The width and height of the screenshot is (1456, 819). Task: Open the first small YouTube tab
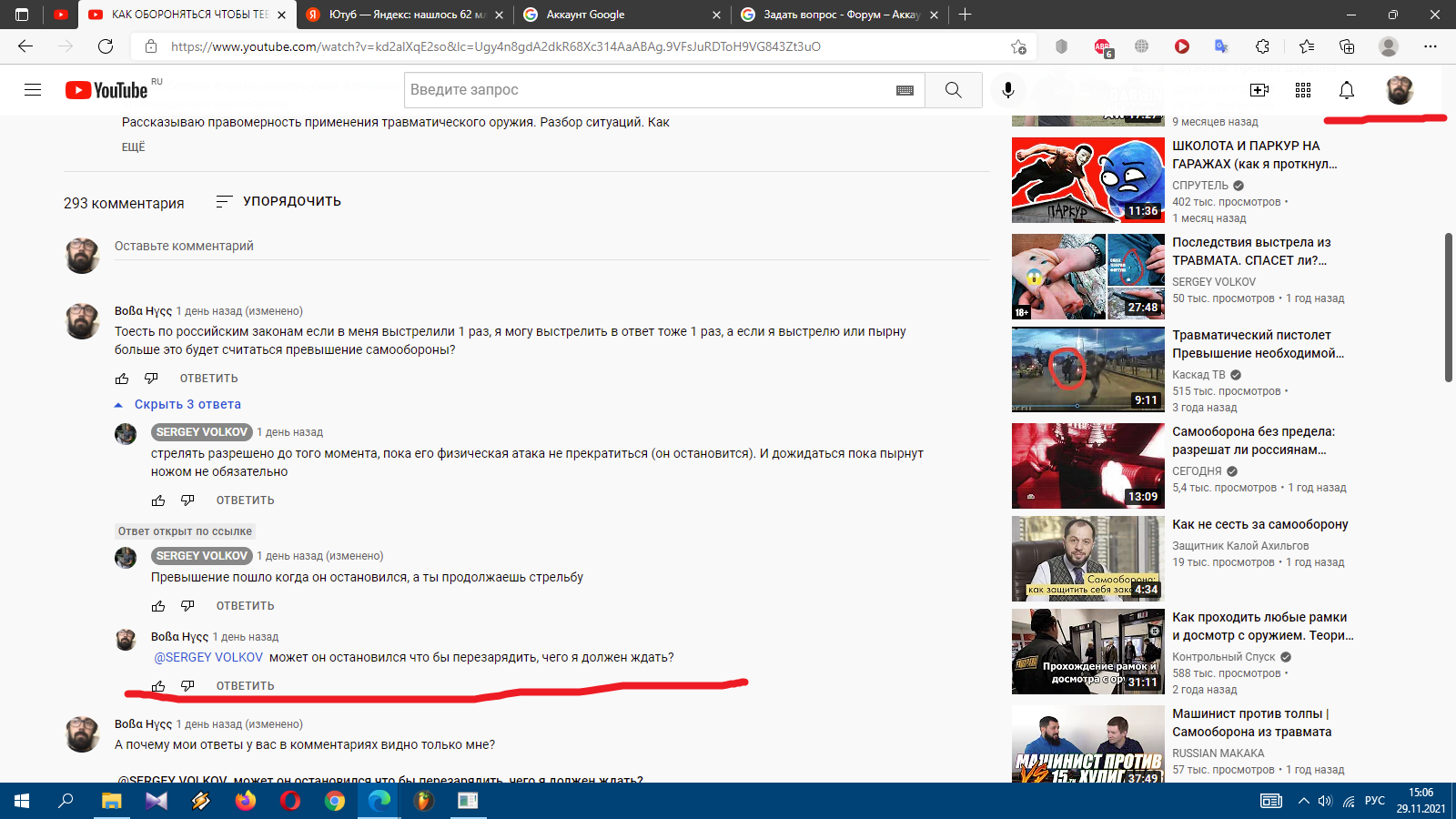coord(61,15)
